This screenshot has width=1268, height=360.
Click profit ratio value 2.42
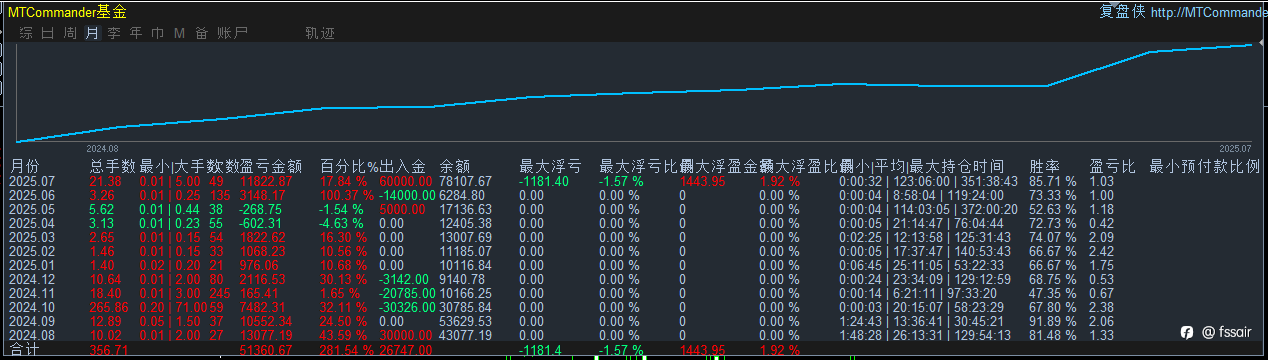tap(1100, 251)
